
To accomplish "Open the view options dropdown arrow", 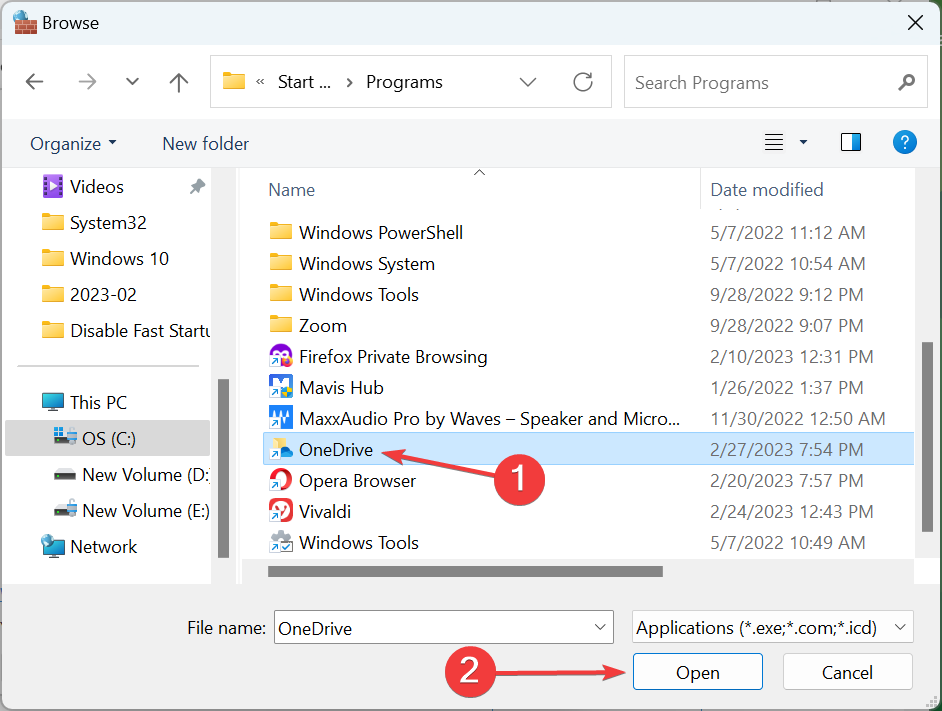I will point(803,142).
